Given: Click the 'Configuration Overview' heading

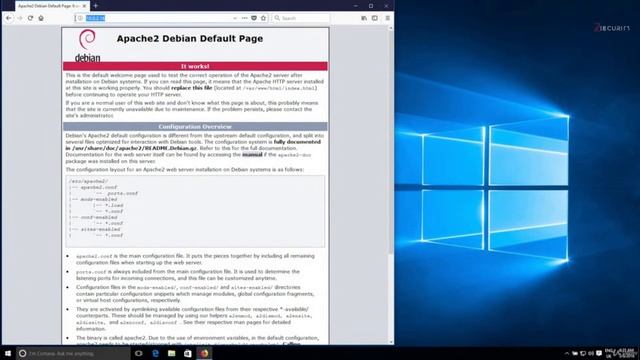Looking at the screenshot, I should click(x=195, y=127).
